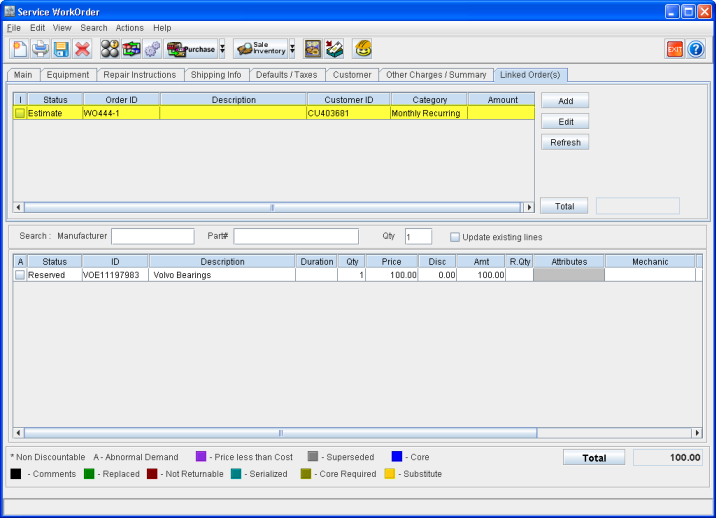Open the Sale Inventory search button
Image resolution: width=716 pixels, height=518 pixels.
(261, 49)
